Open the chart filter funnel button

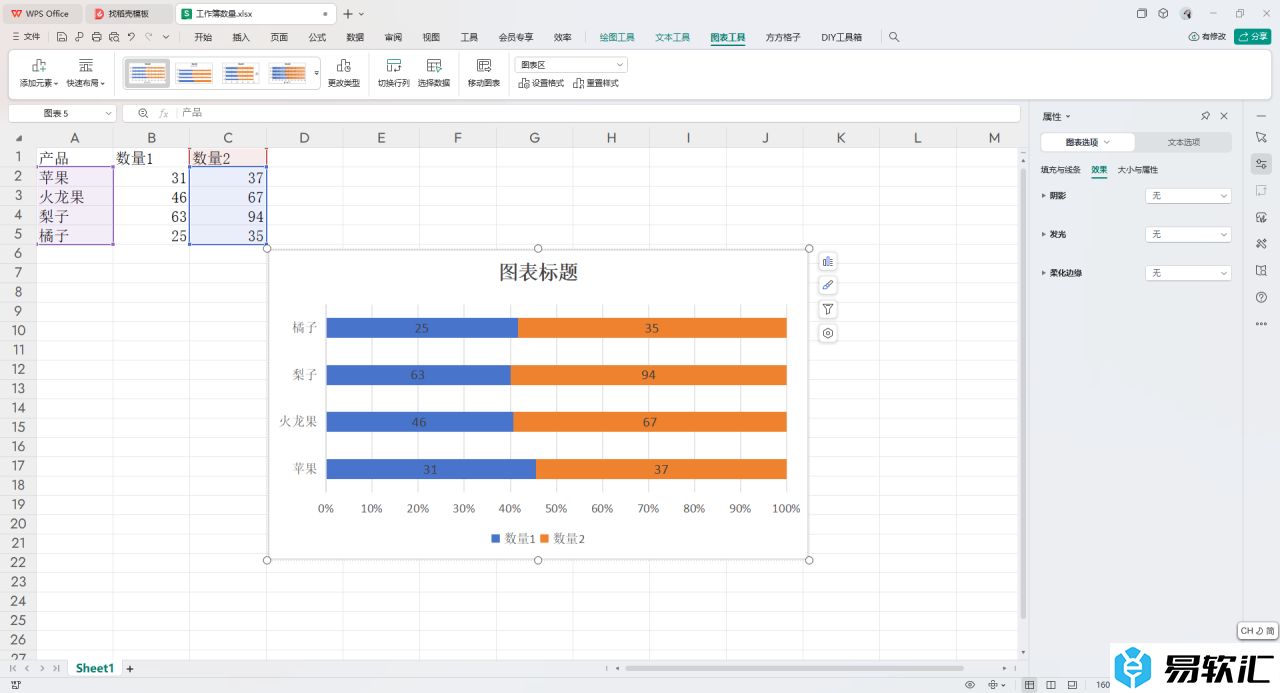(827, 310)
